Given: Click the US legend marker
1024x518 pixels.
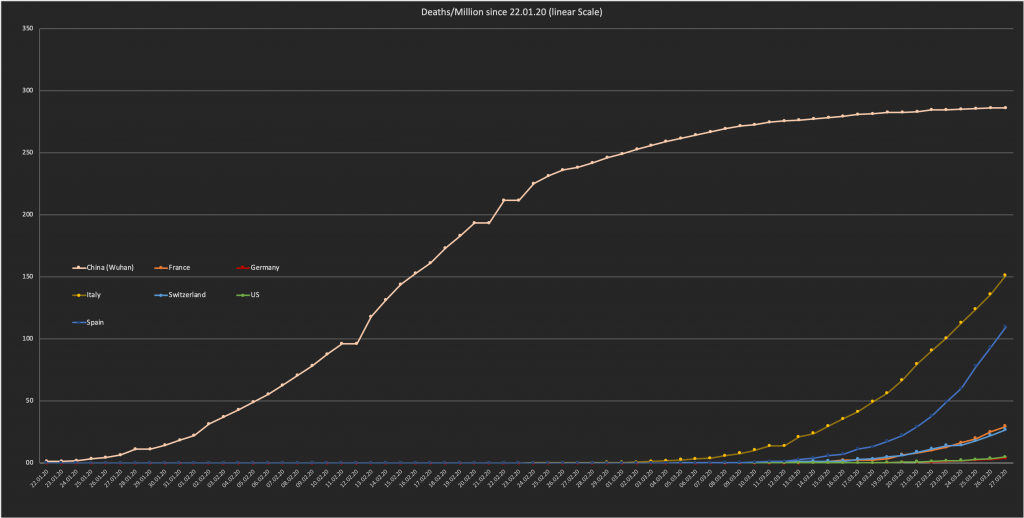Looking at the screenshot, I should 239,295.
